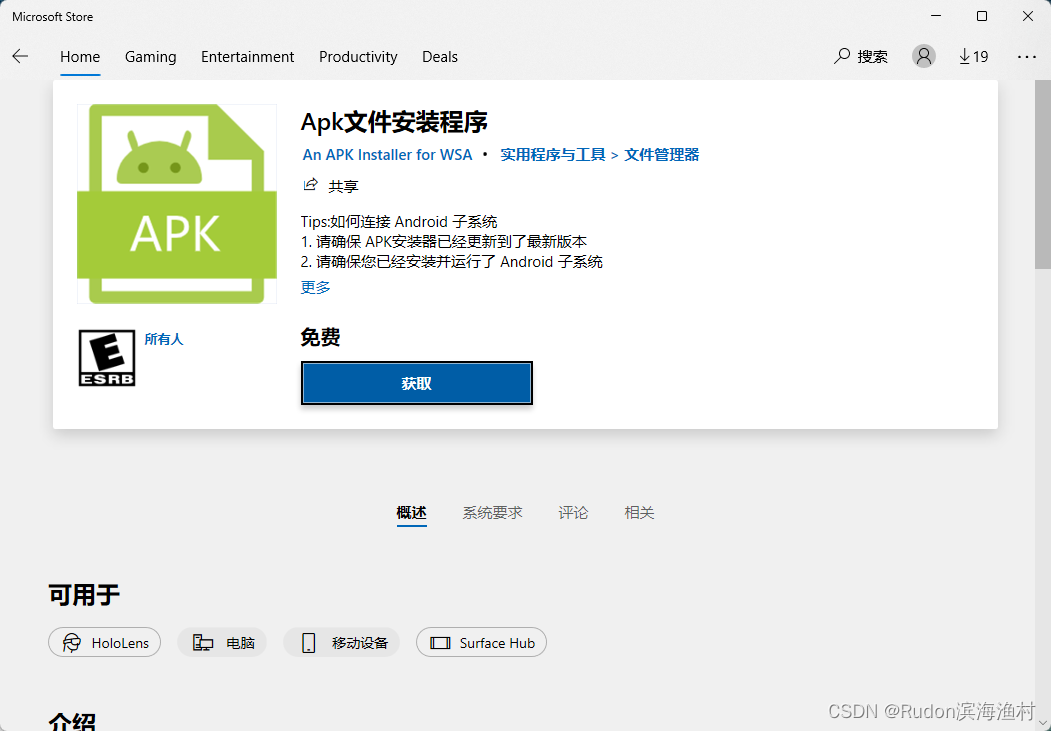Switch to the Home tab
This screenshot has height=731, width=1051.
(80, 57)
